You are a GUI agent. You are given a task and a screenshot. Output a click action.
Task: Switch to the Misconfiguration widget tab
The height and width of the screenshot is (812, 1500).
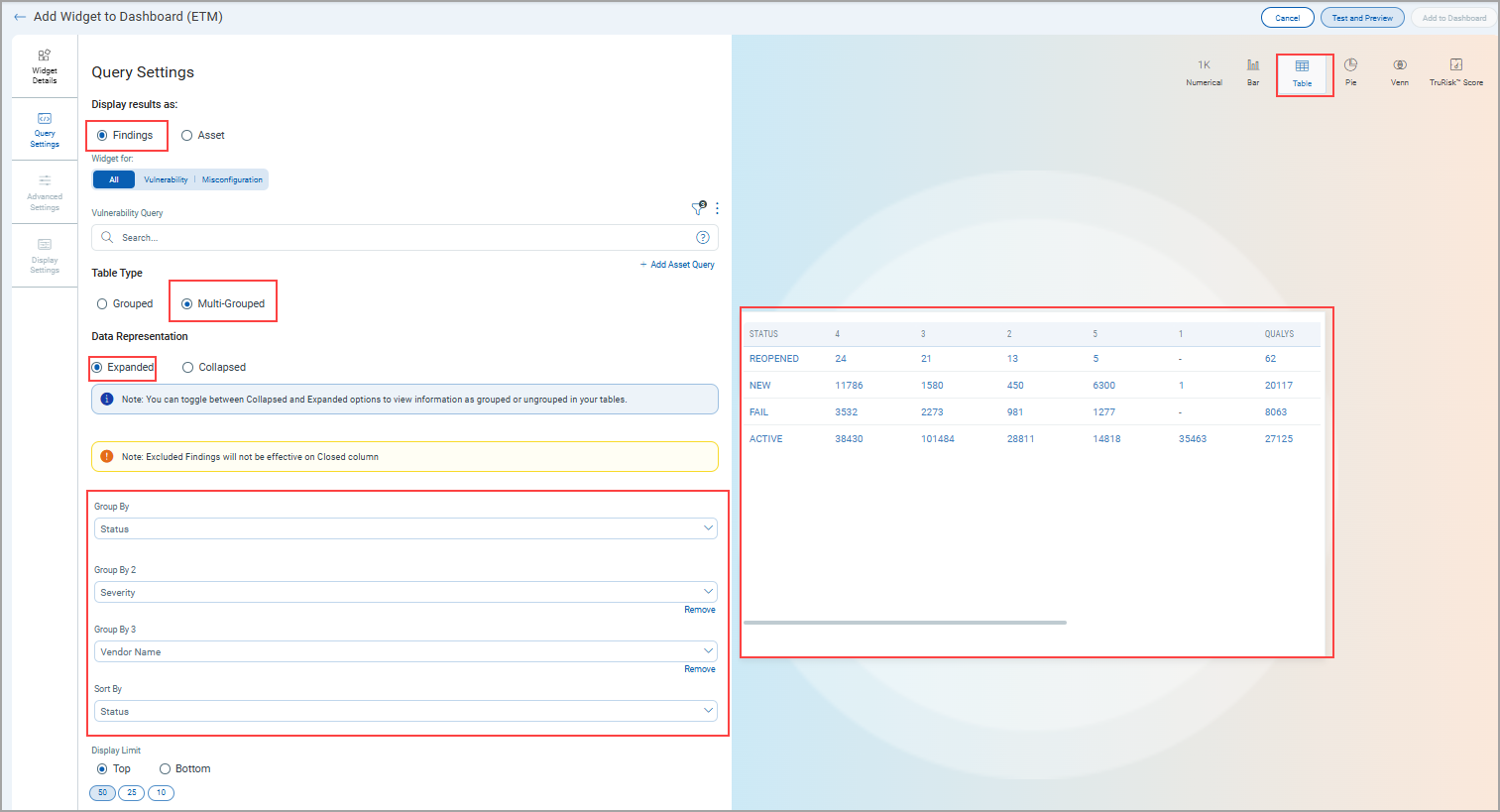pyautogui.click(x=232, y=179)
